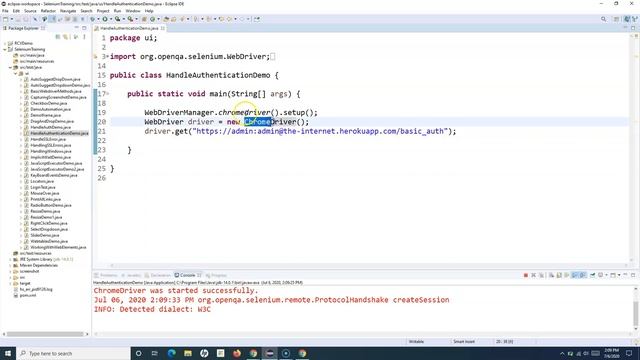Select pom.xml in Package Explorer
640x360 pixels.
click(28, 295)
